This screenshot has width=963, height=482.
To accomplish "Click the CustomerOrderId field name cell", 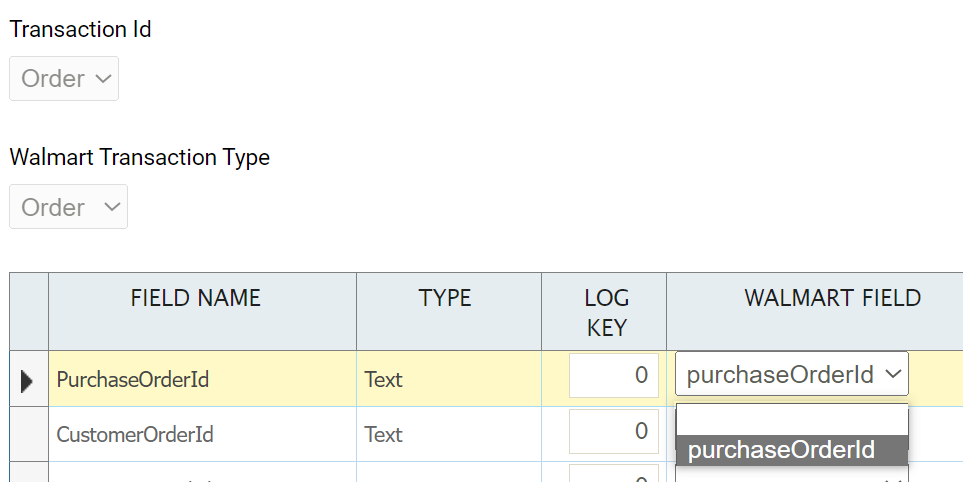I will tap(202, 434).
